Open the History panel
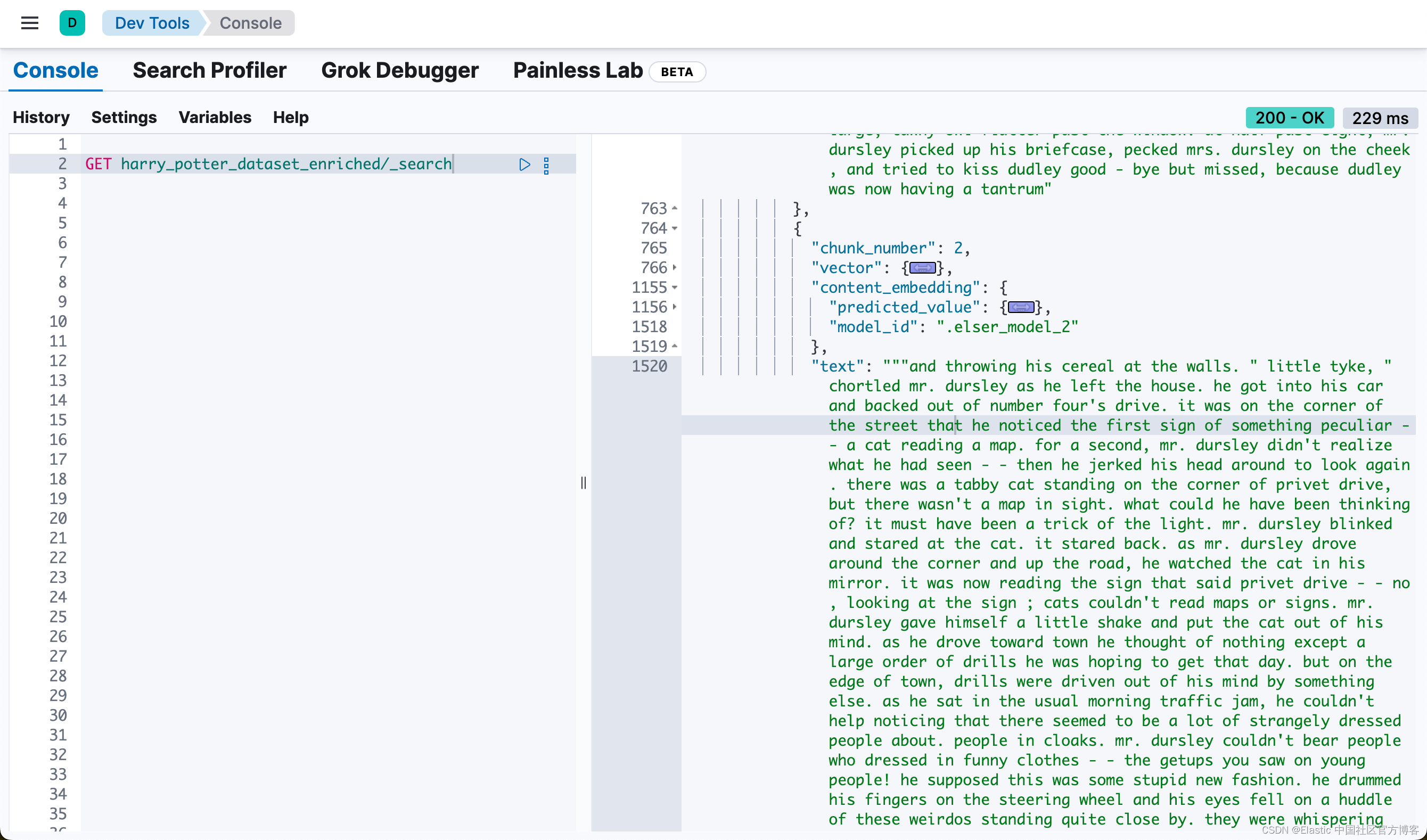The image size is (1427, 840). pos(41,117)
